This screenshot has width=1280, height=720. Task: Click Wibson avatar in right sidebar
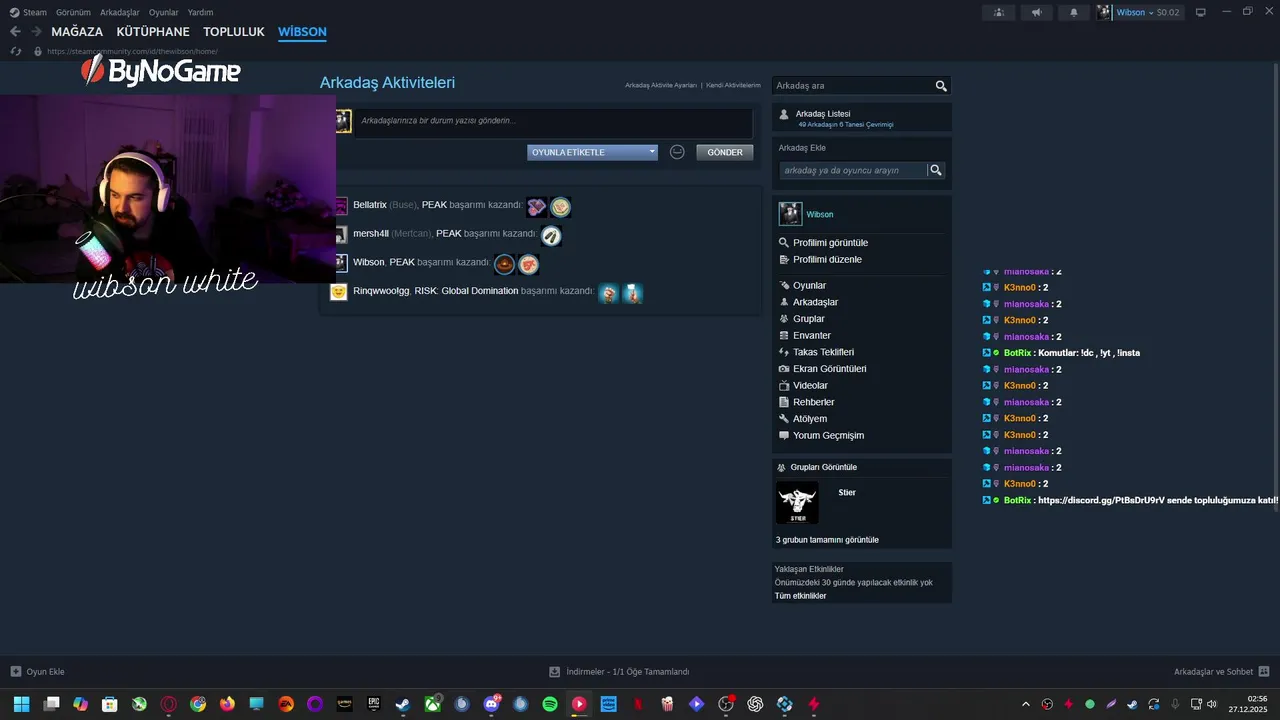(790, 214)
